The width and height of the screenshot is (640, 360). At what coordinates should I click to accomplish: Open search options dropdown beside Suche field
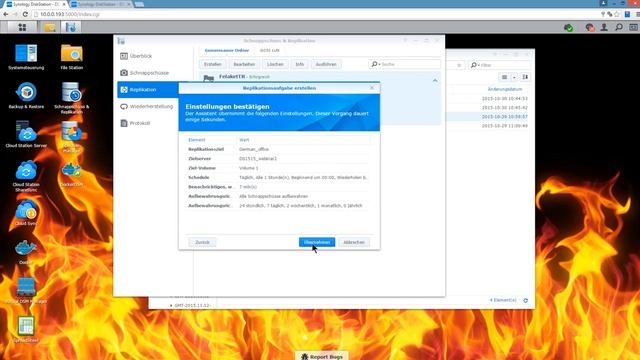coord(375,64)
